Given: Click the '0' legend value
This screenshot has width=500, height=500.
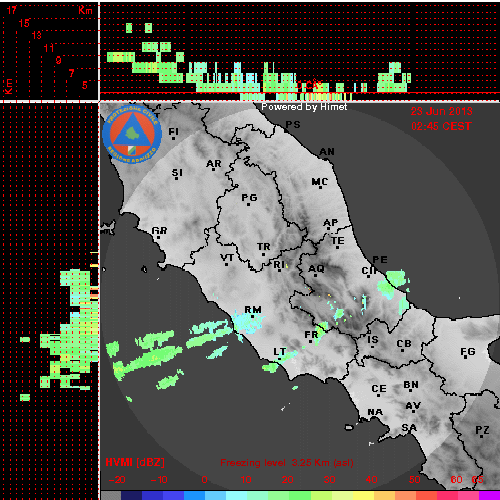Looking at the screenshot, I should click(x=204, y=480).
